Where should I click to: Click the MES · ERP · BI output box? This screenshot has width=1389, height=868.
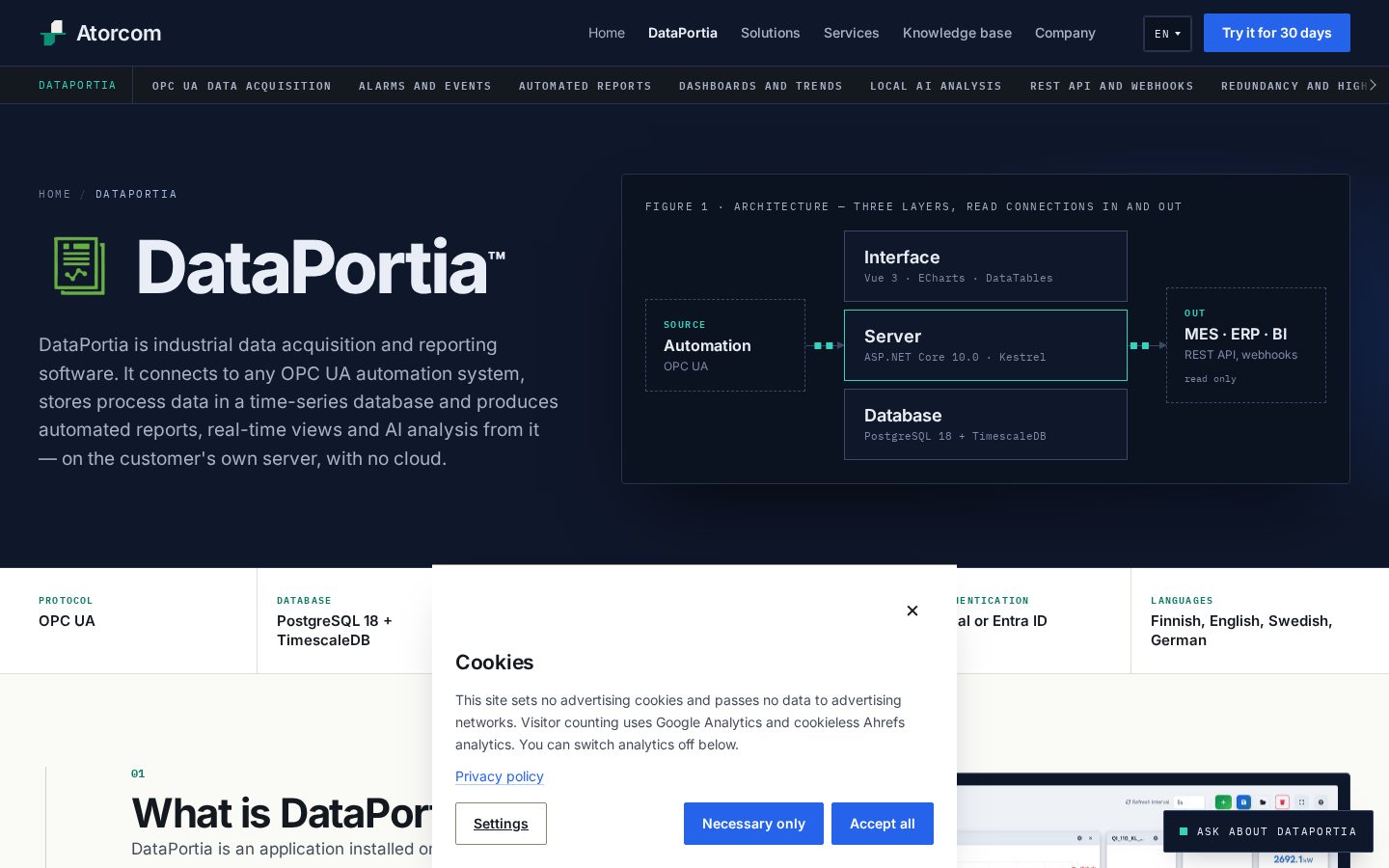(x=1246, y=345)
